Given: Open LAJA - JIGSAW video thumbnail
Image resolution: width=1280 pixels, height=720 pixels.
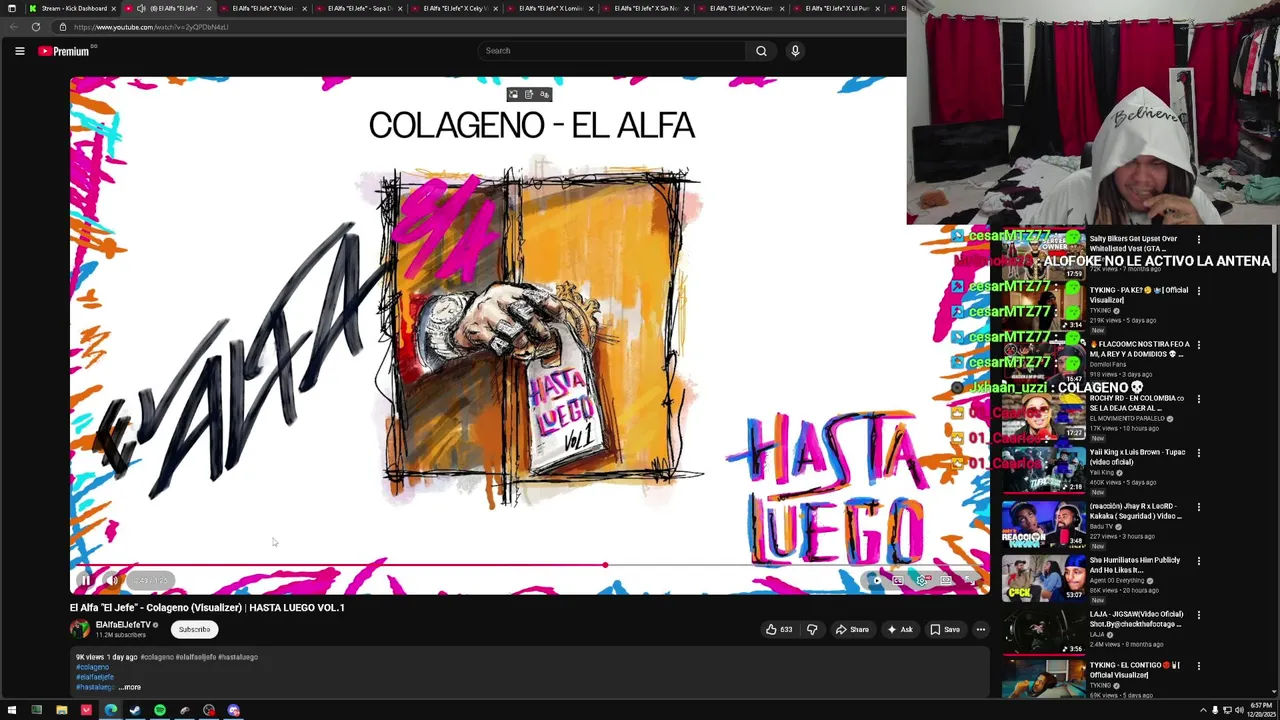Looking at the screenshot, I should (x=1043, y=633).
